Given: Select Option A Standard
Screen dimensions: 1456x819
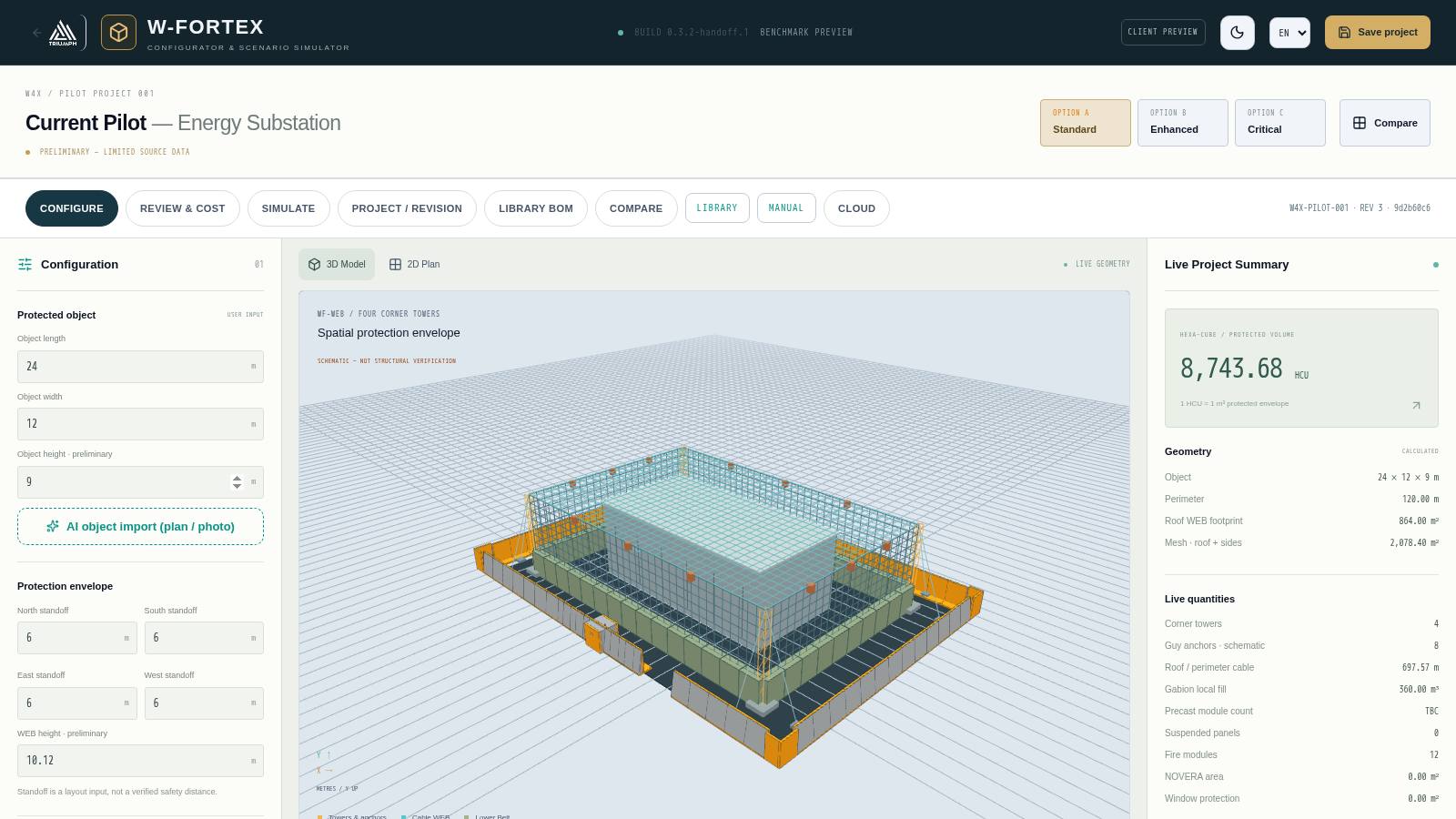Looking at the screenshot, I should coord(1086,123).
